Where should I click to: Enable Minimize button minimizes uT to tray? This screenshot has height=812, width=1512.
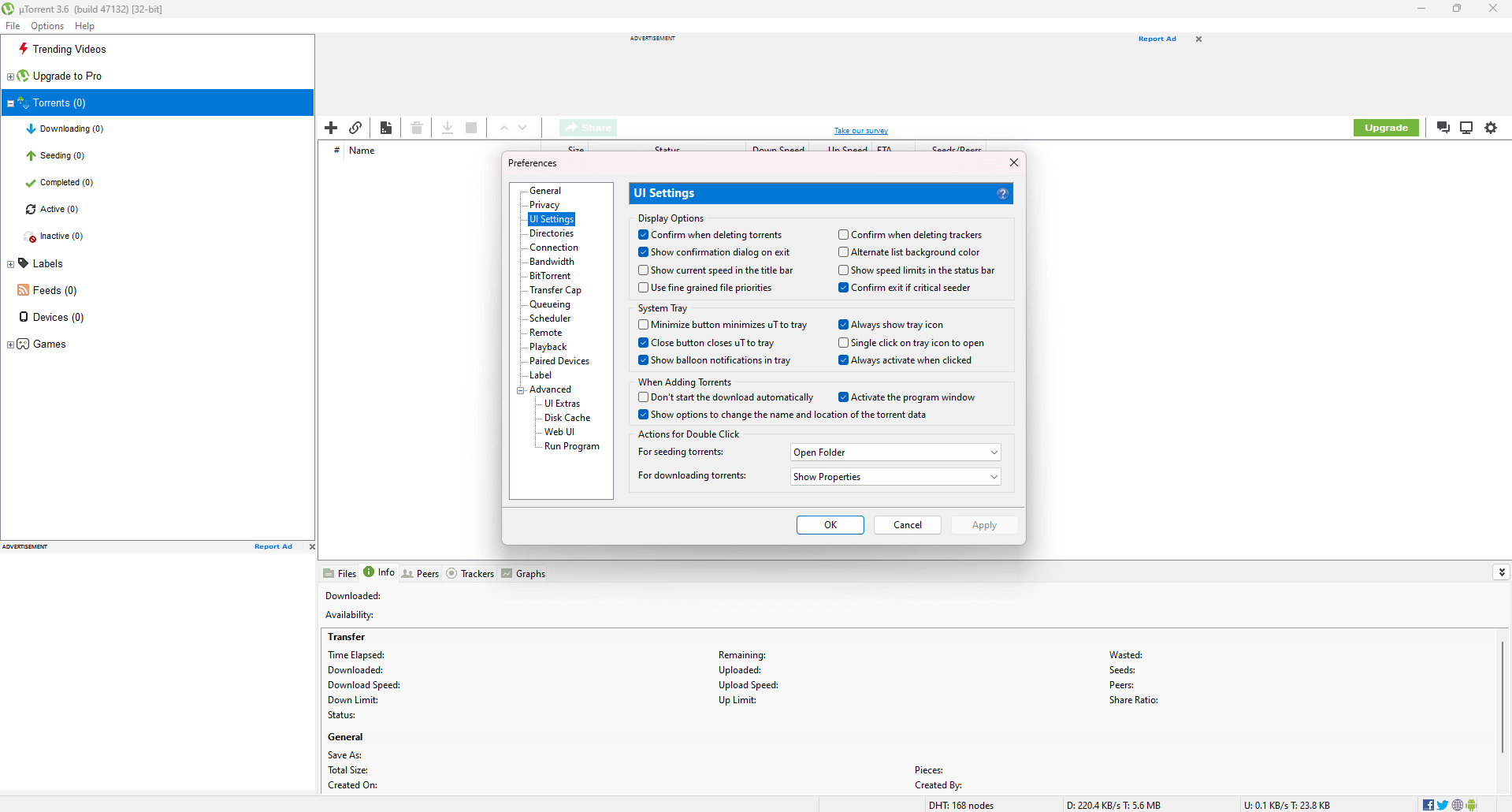[x=644, y=325]
